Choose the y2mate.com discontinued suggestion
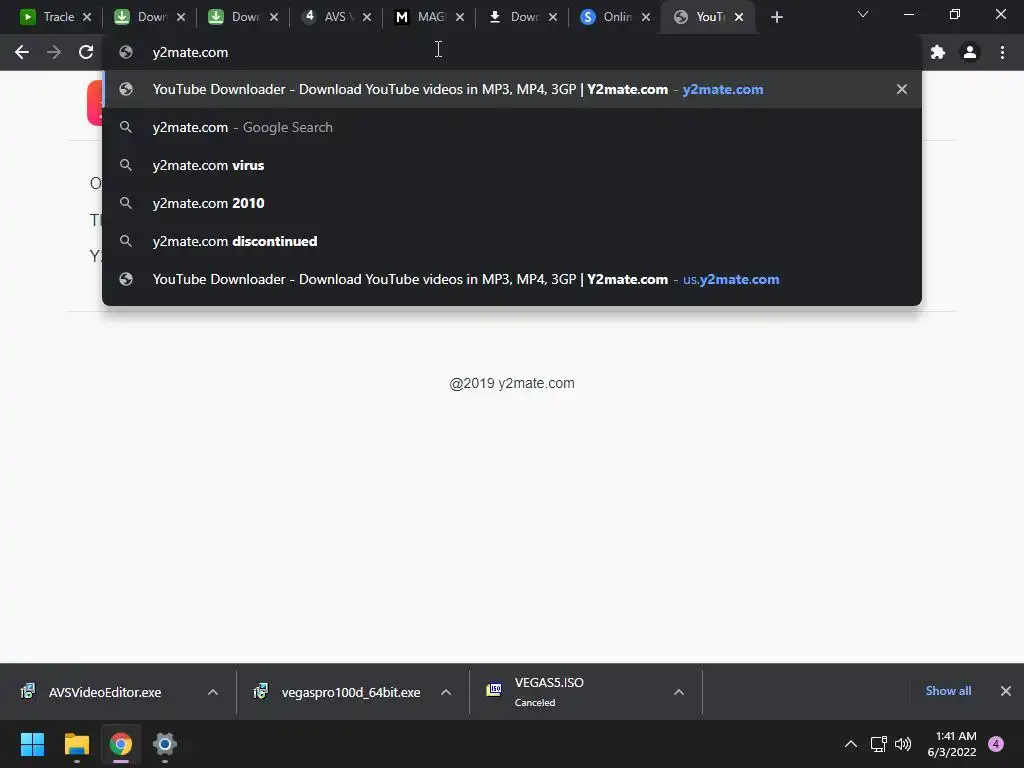The width and height of the screenshot is (1024, 768). [512, 241]
